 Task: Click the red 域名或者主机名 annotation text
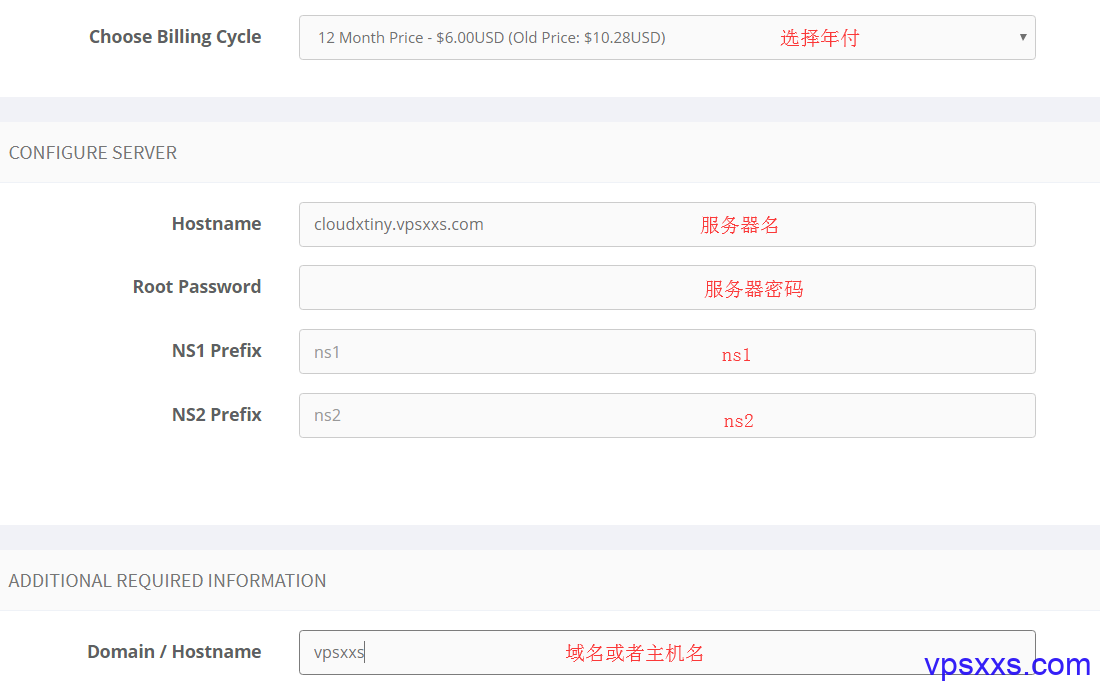(x=634, y=653)
